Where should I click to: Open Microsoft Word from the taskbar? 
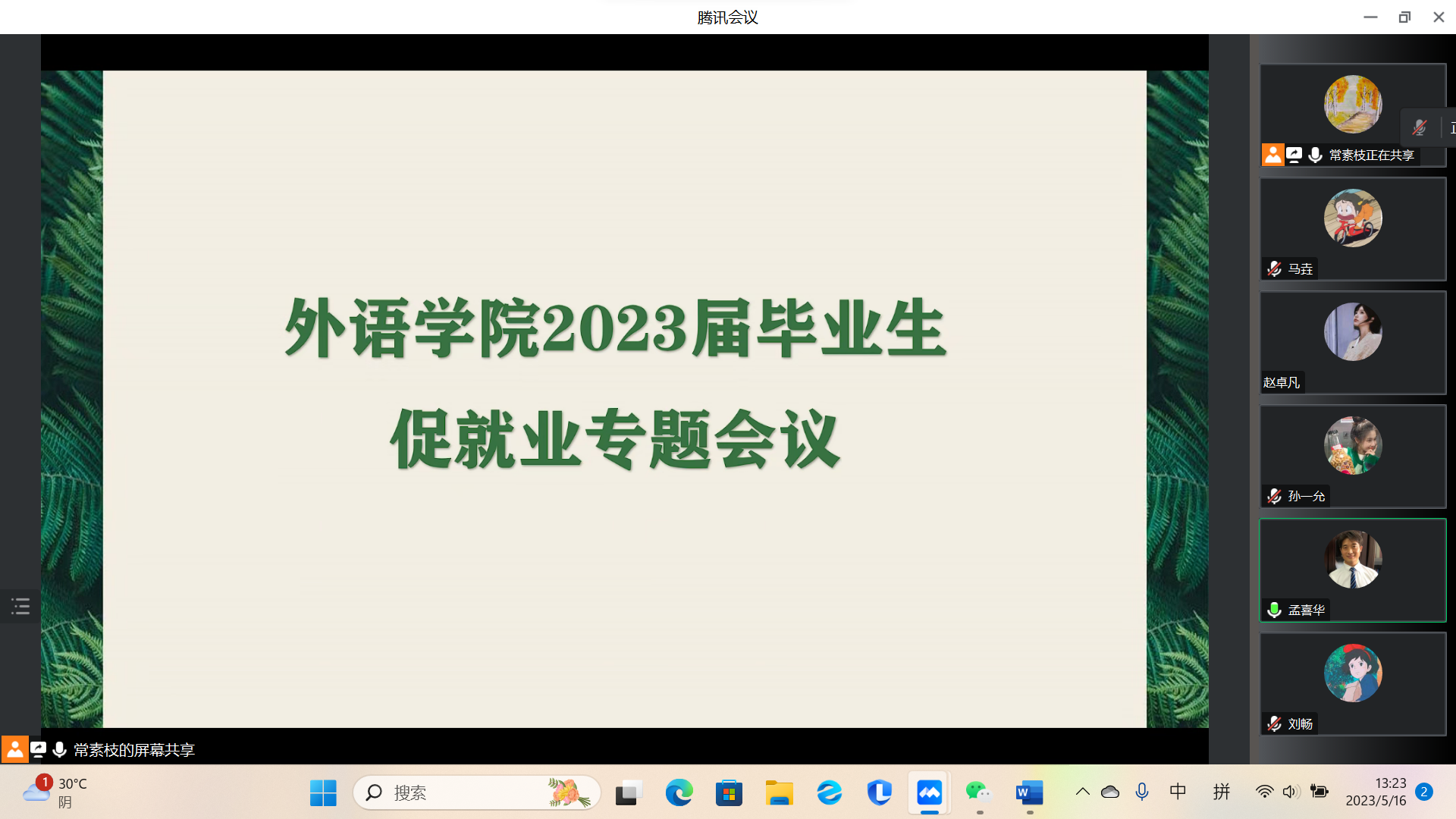1029,793
